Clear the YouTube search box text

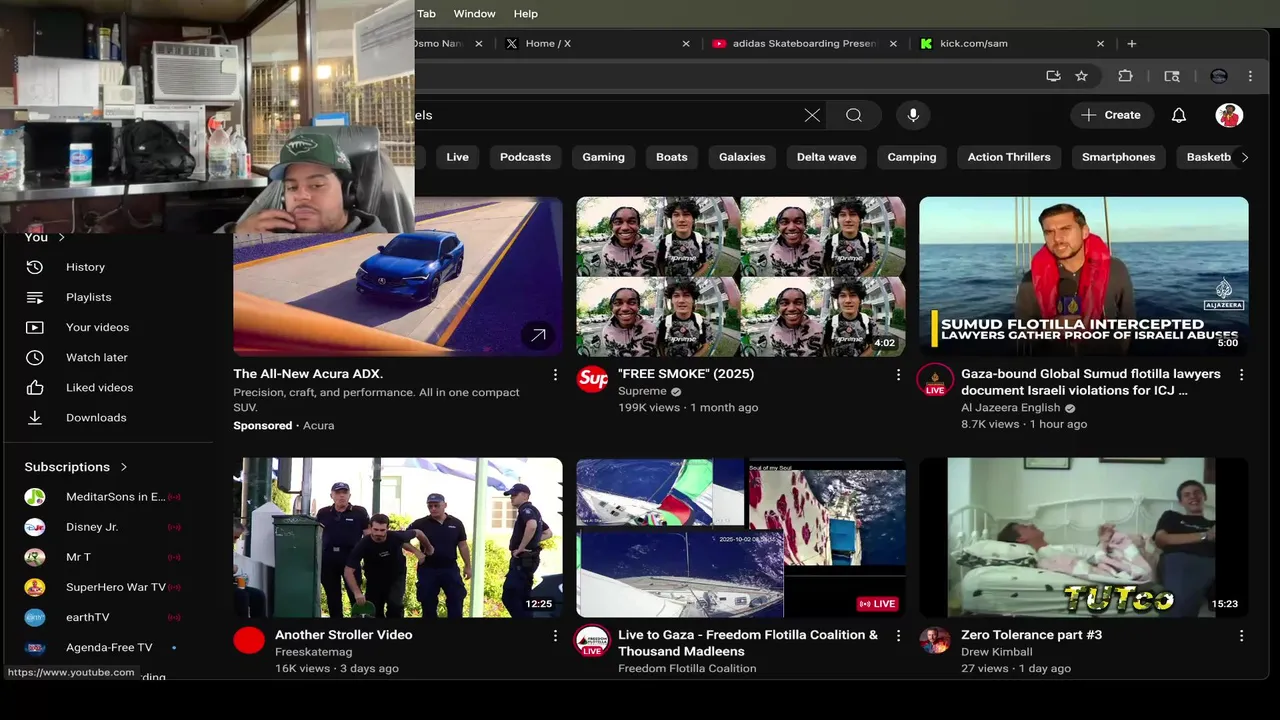coord(812,115)
